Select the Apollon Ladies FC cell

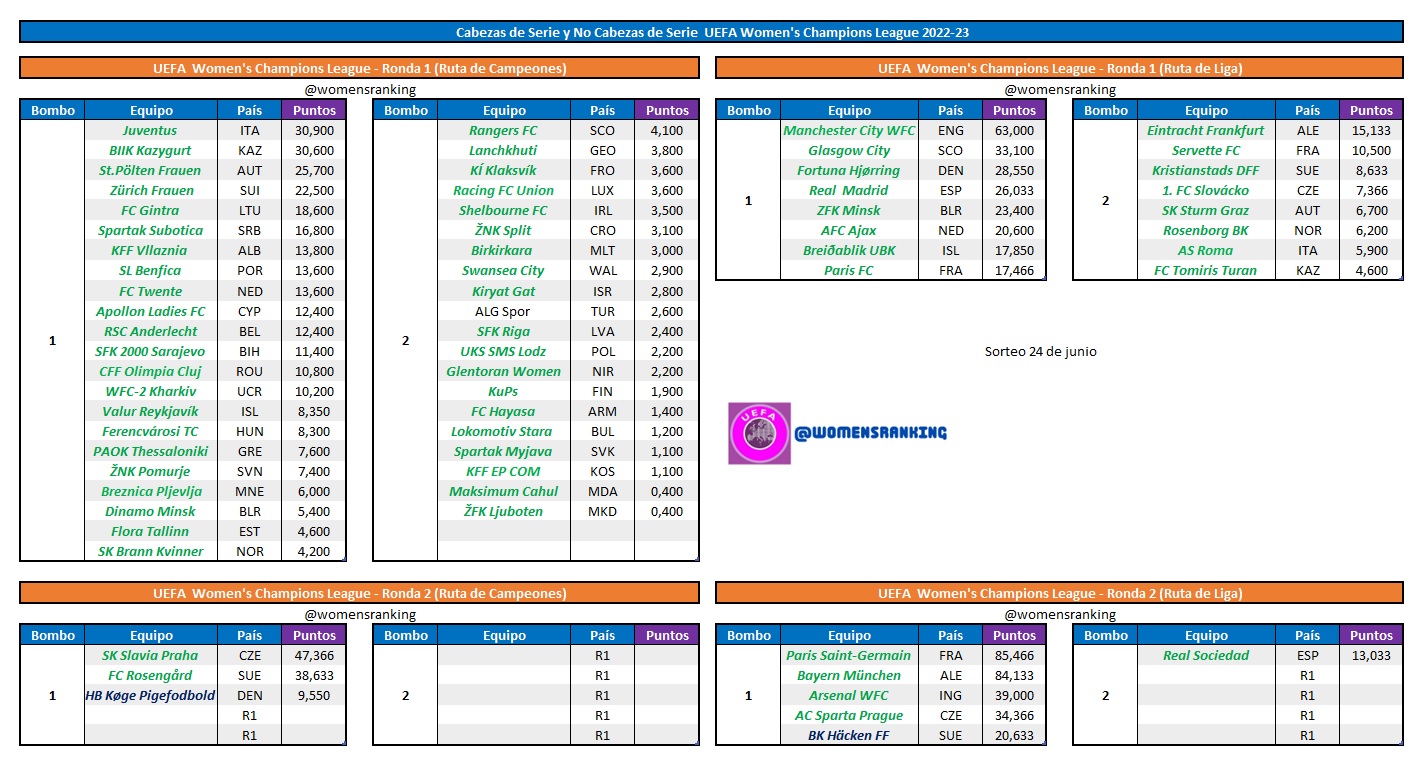(x=151, y=311)
